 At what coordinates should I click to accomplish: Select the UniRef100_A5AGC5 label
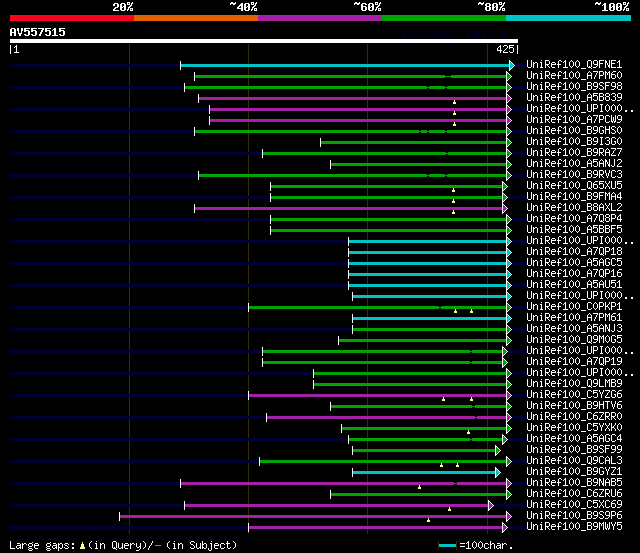574,263
